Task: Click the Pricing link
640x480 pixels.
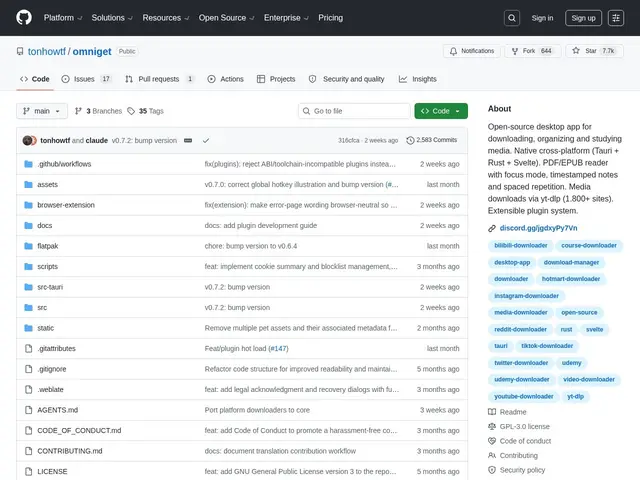Action: (331, 18)
